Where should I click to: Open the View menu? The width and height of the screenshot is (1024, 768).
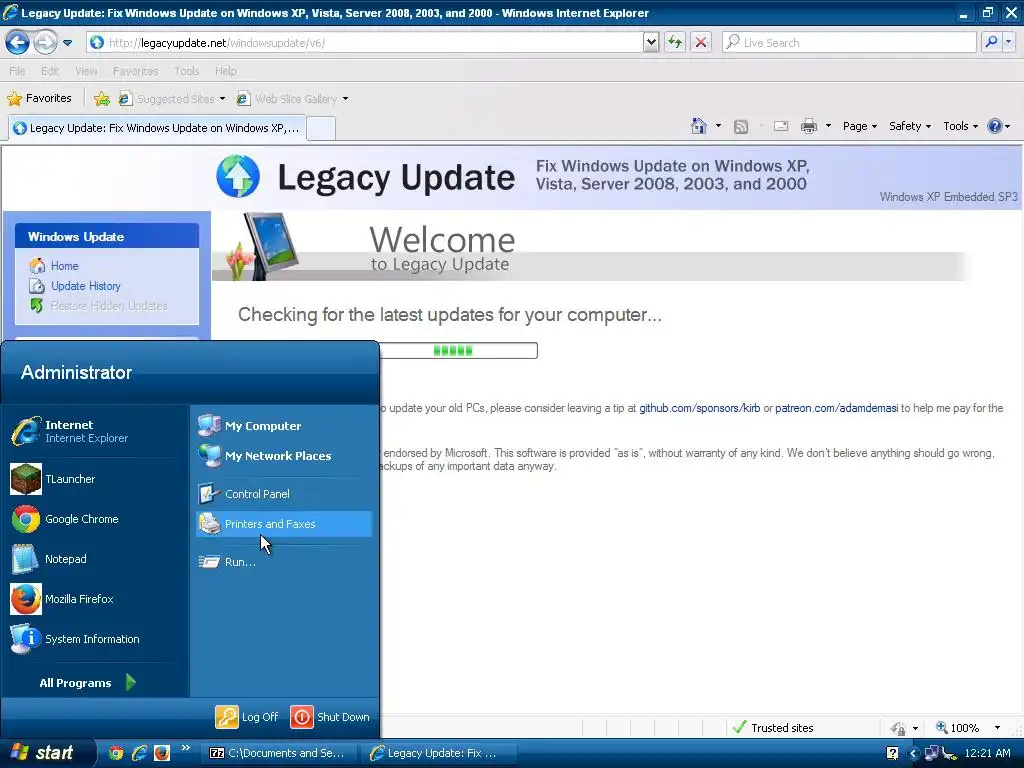click(x=86, y=71)
